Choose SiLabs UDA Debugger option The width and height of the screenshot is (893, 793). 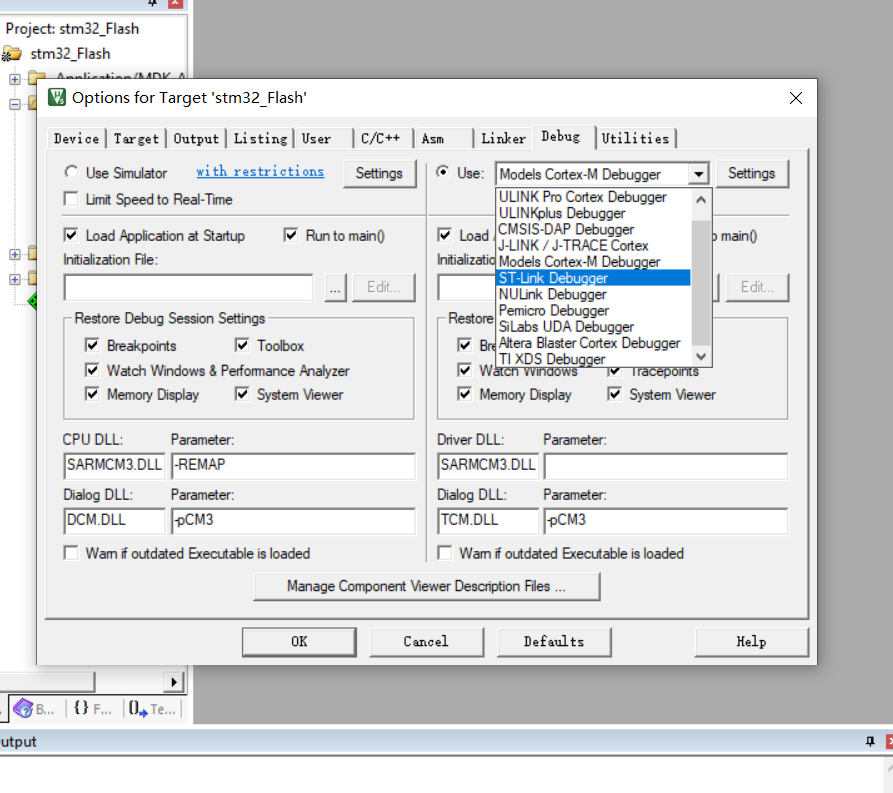(594, 327)
